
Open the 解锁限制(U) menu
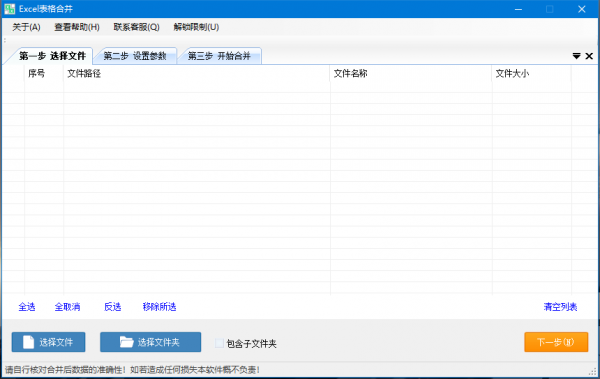[x=196, y=27]
